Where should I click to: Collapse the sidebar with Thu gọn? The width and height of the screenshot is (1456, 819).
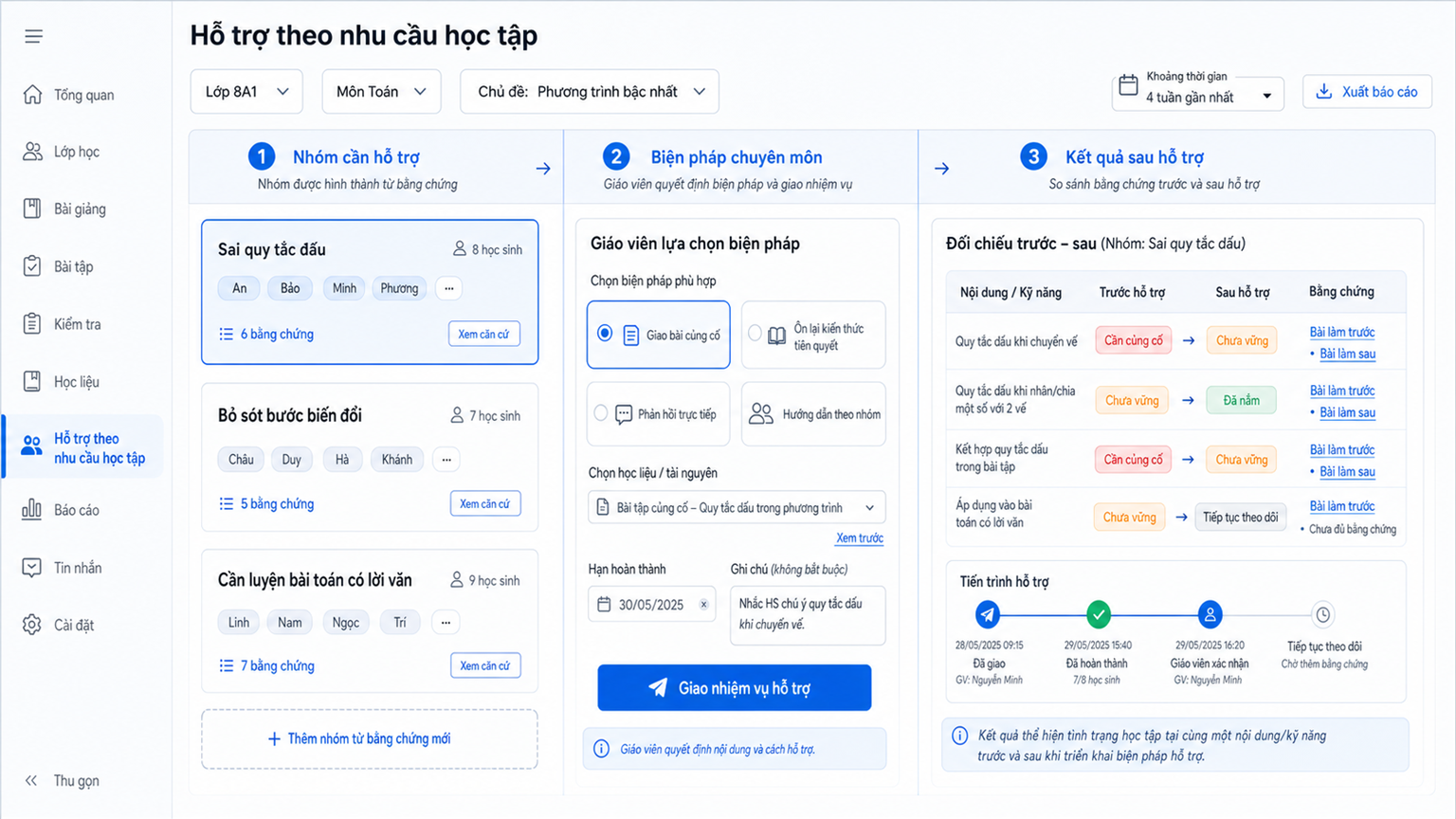[x=63, y=780]
